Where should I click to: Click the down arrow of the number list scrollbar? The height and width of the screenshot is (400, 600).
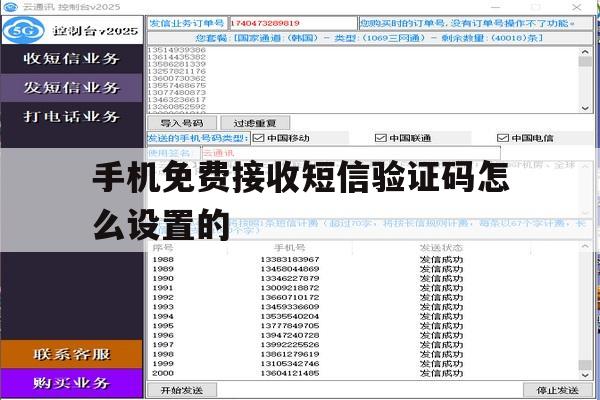pyautogui.click(x=585, y=108)
